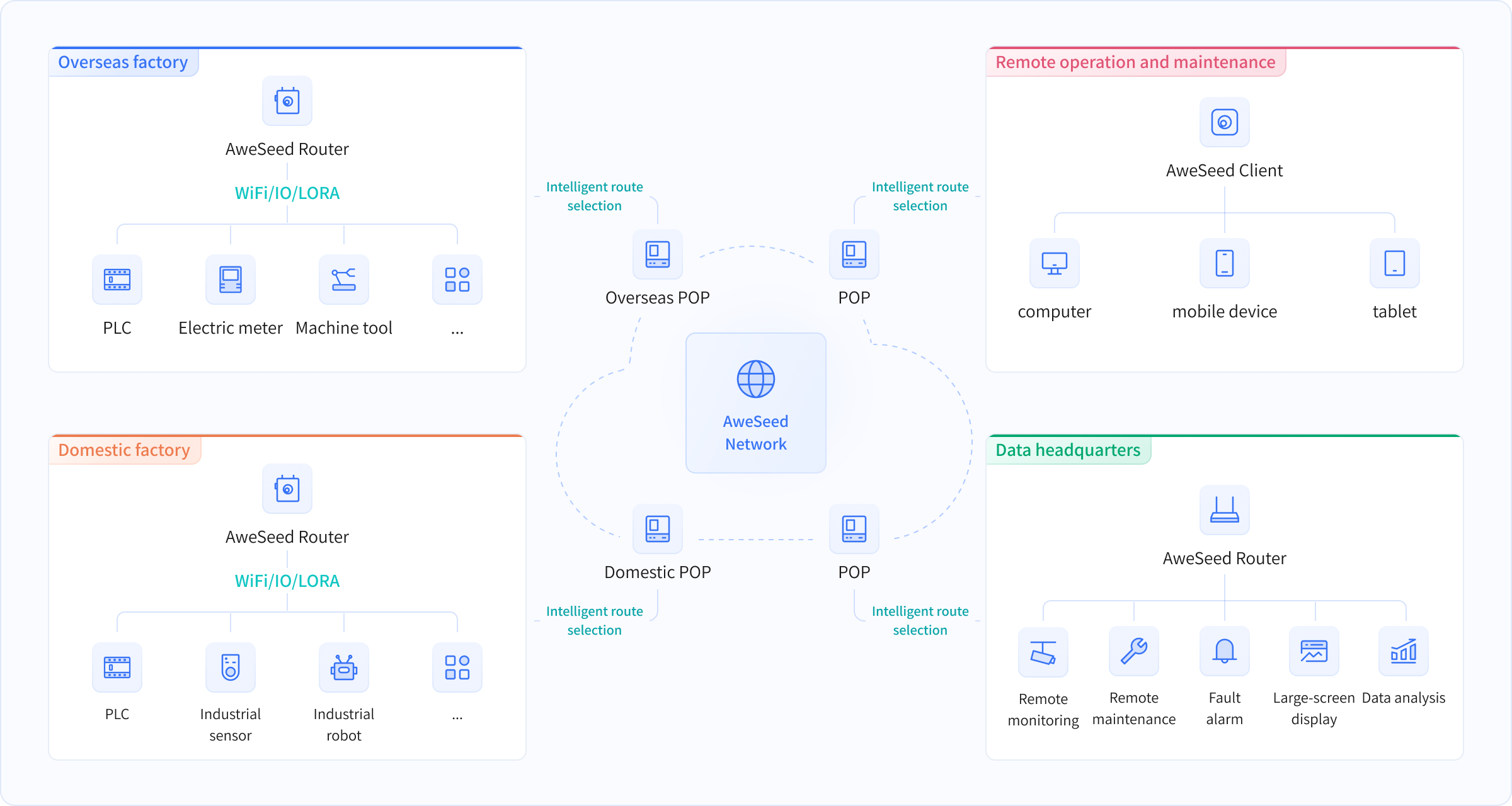Viewport: 1512px width, 806px height.
Task: Click the Overseas factory PLC icon
Action: tap(117, 280)
